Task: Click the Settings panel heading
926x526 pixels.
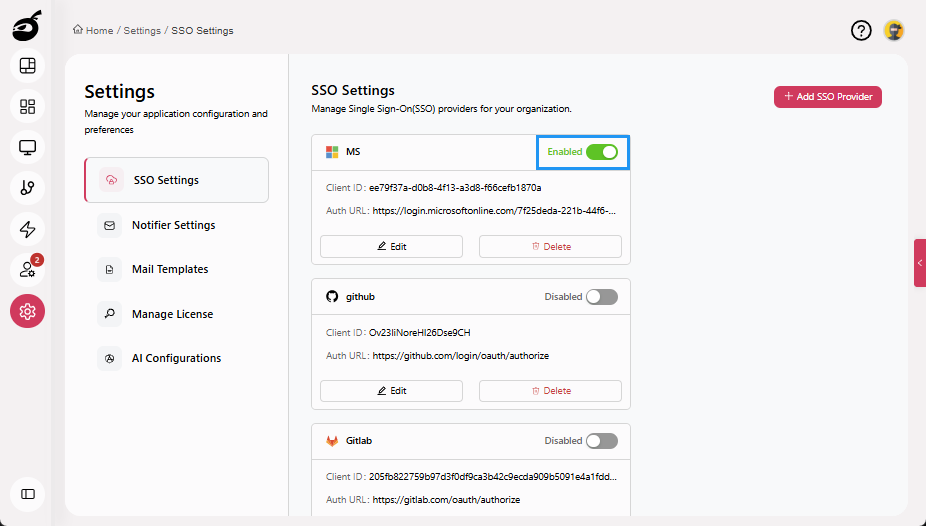Action: (119, 92)
